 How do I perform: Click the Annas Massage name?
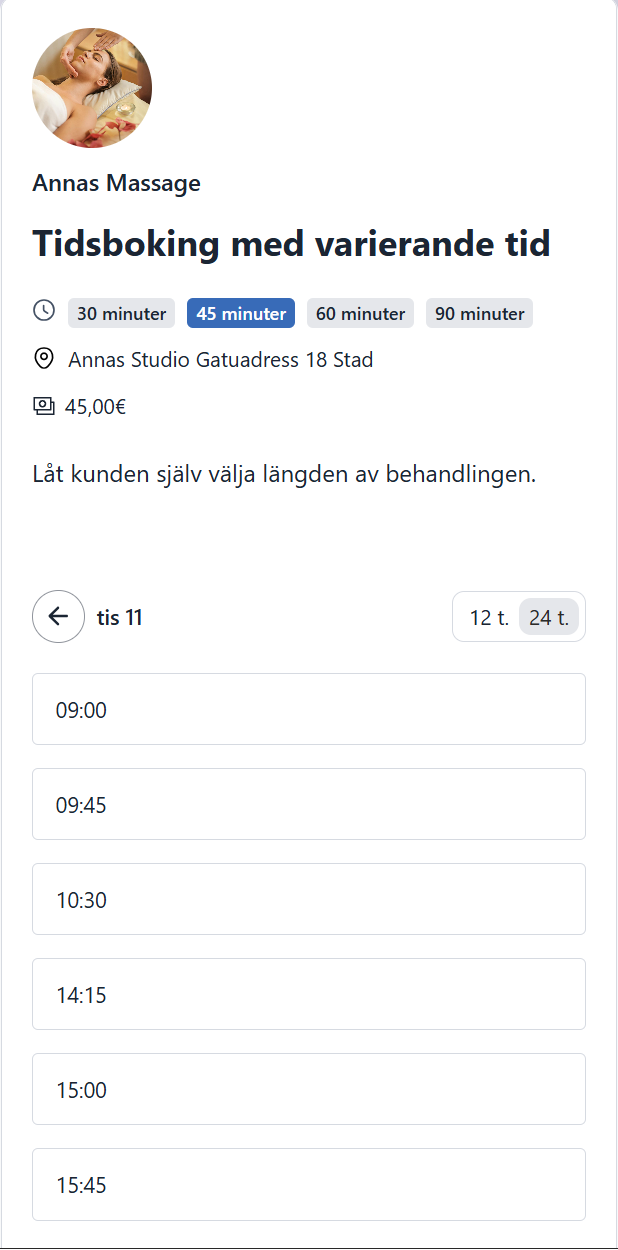(x=116, y=183)
